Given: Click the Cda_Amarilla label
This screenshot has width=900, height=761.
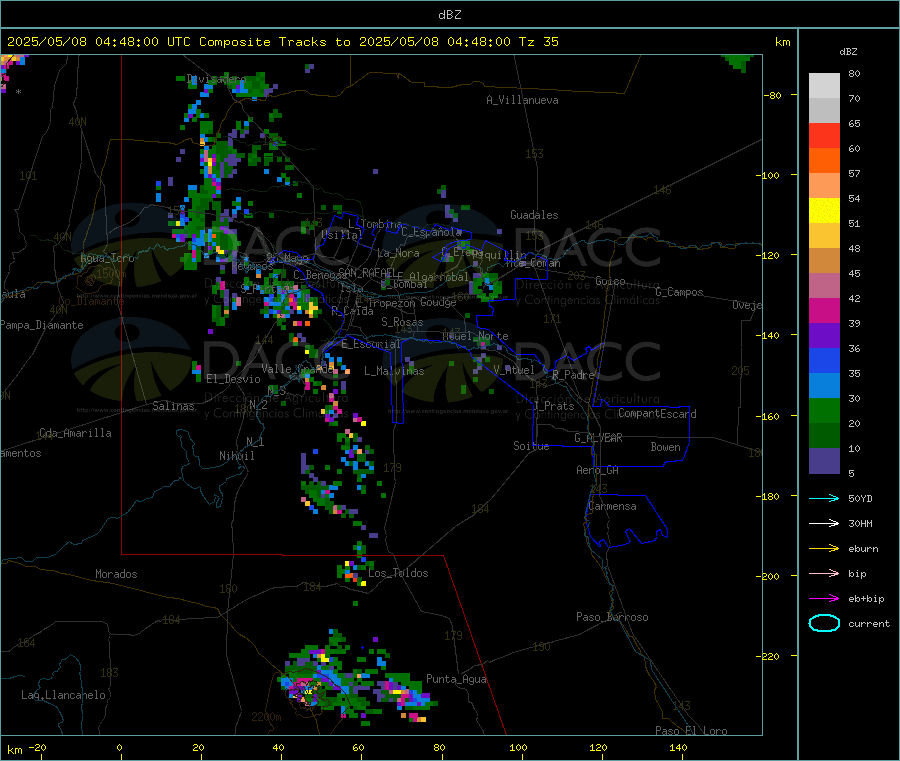Looking at the screenshot, I should pos(75,433).
